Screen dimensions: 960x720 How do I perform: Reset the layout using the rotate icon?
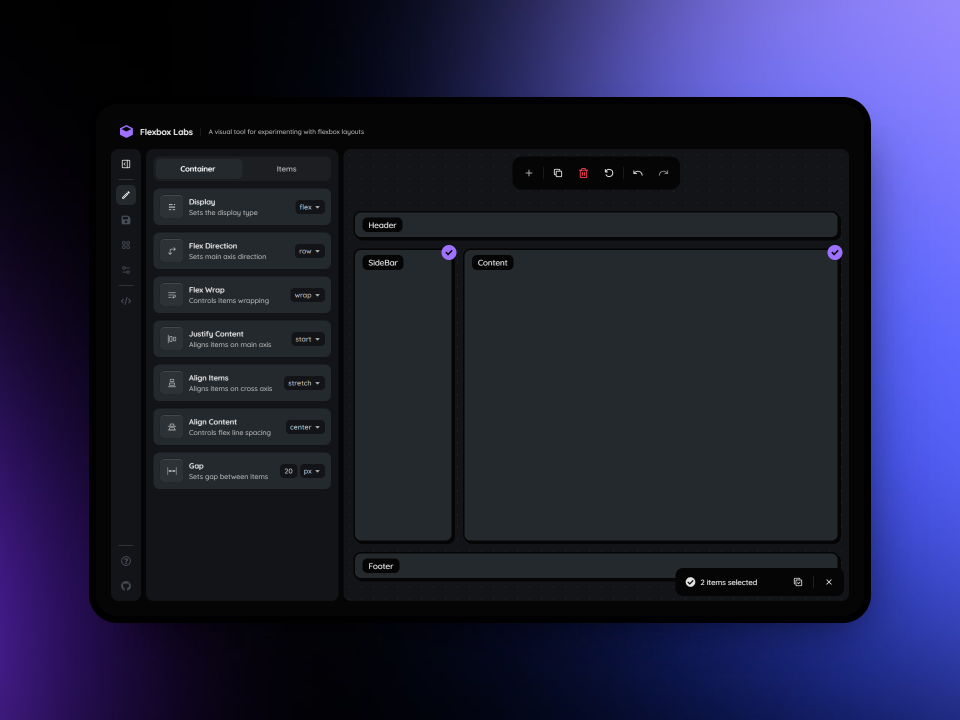609,173
